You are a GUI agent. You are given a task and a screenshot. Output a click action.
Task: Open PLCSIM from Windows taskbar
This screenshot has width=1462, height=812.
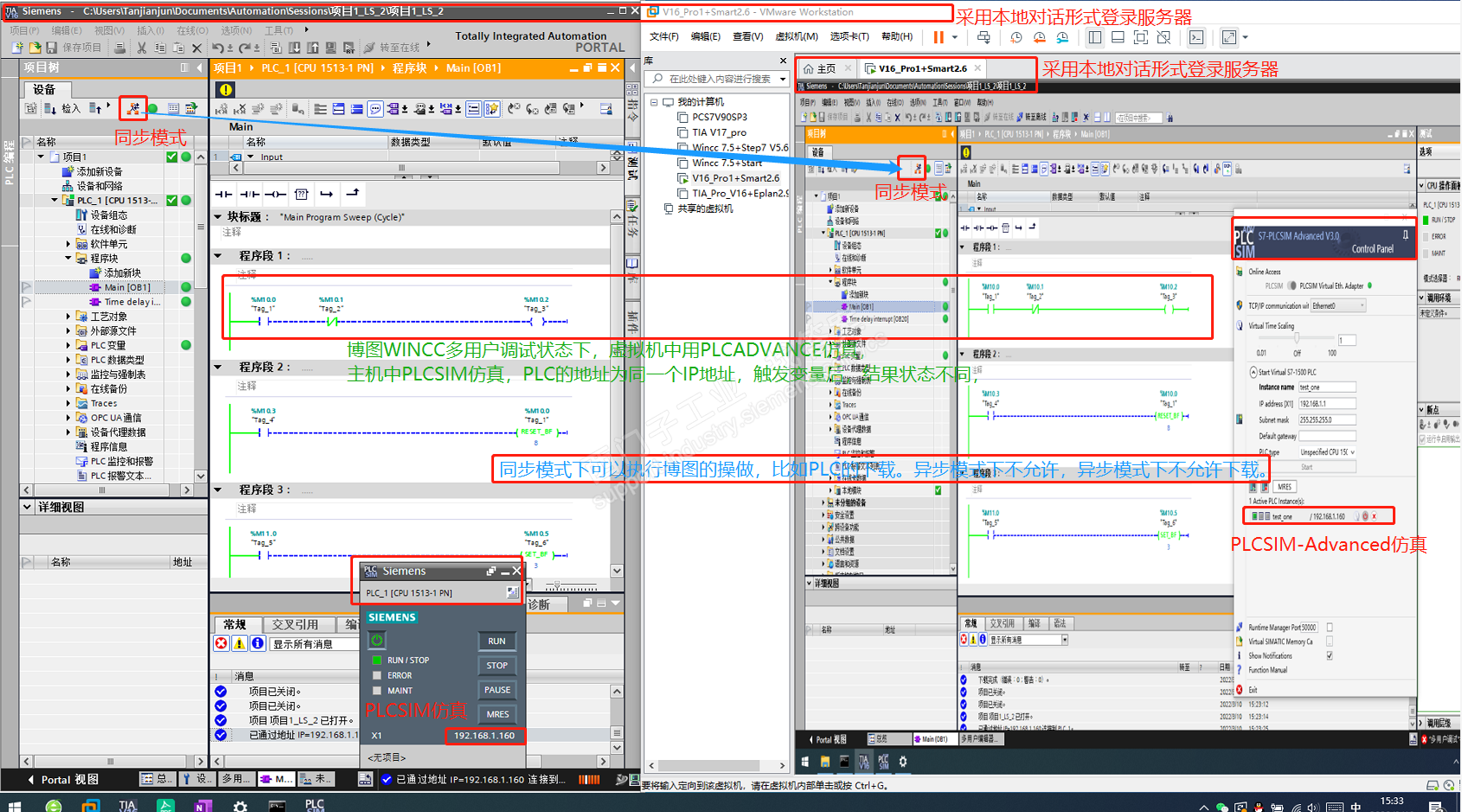click(315, 805)
